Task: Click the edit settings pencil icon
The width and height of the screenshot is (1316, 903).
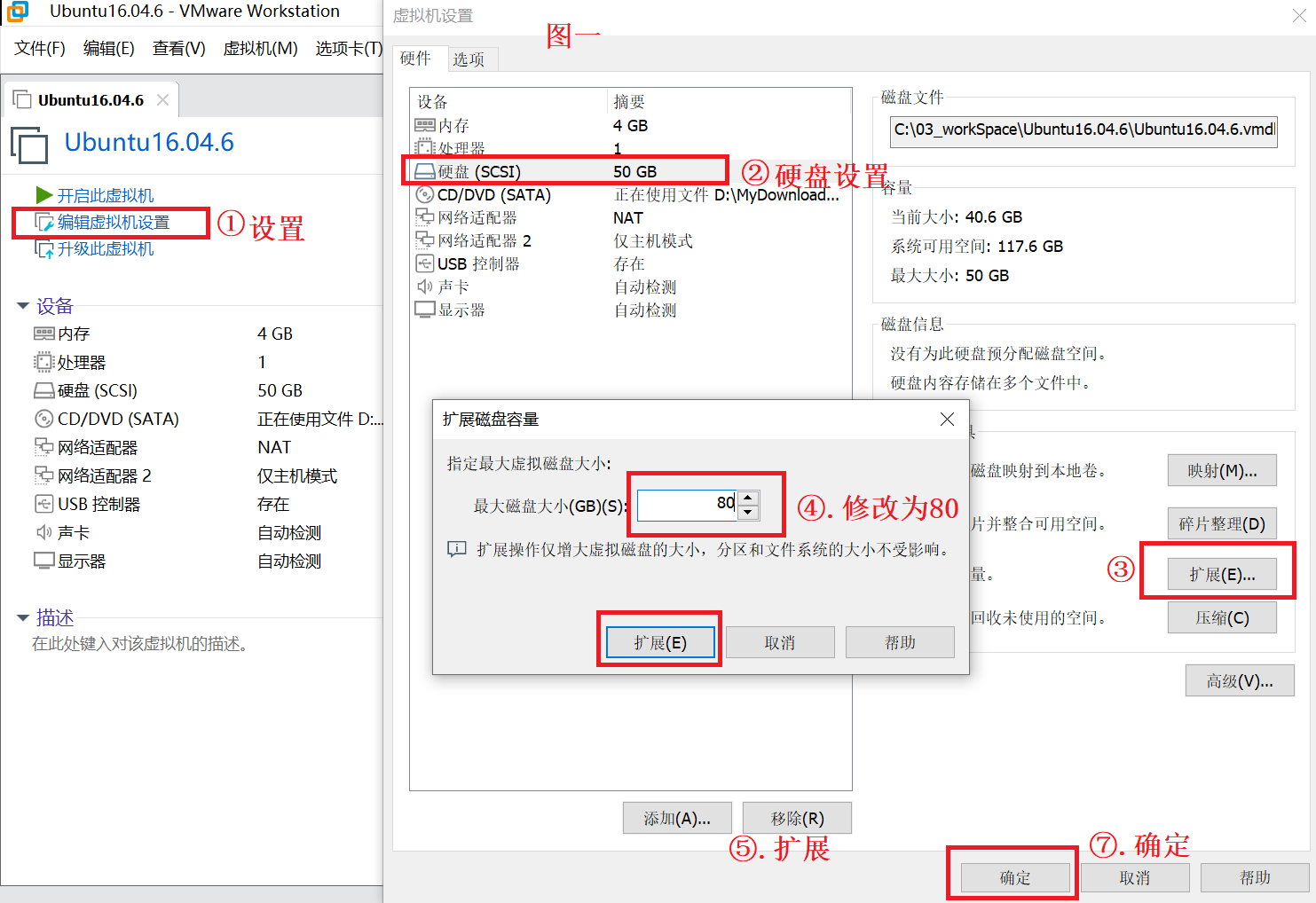Action: point(44,222)
